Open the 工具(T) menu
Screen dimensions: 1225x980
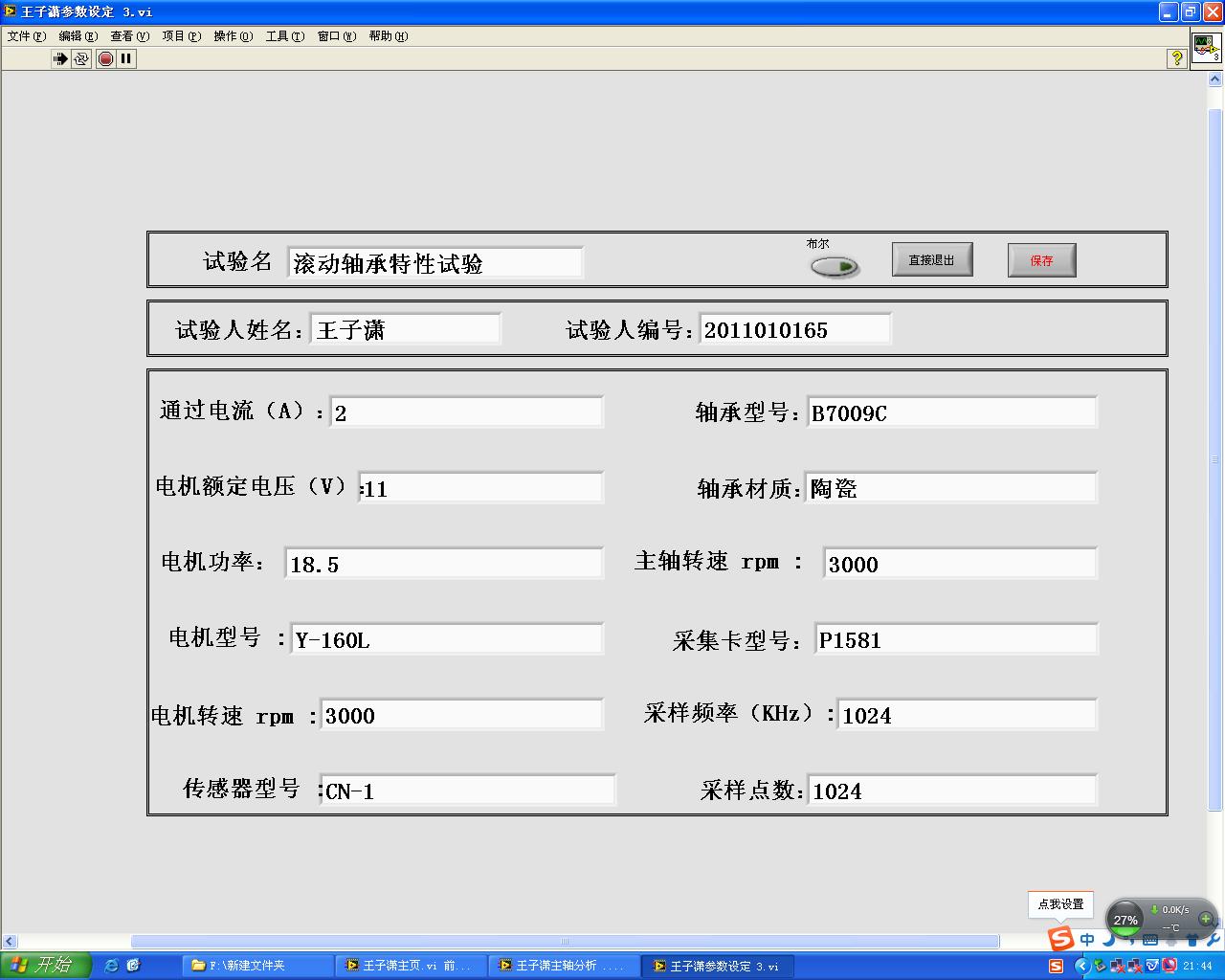[x=285, y=36]
